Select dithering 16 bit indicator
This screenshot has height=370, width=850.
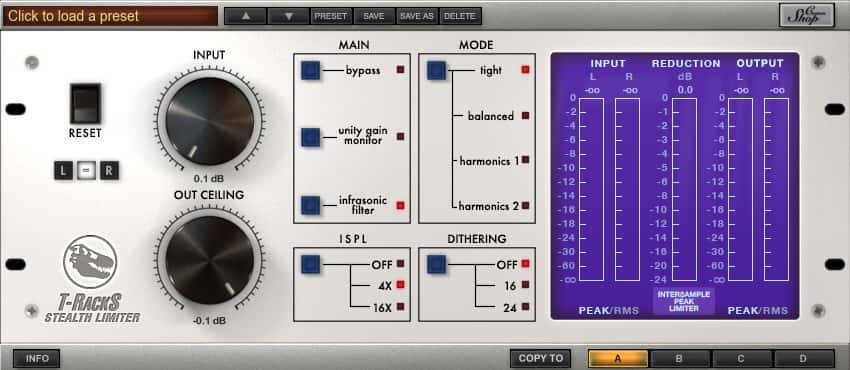(525, 284)
